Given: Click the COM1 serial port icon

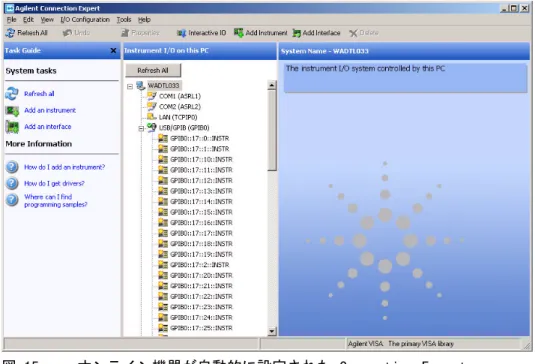Looking at the screenshot, I should 151,96.
